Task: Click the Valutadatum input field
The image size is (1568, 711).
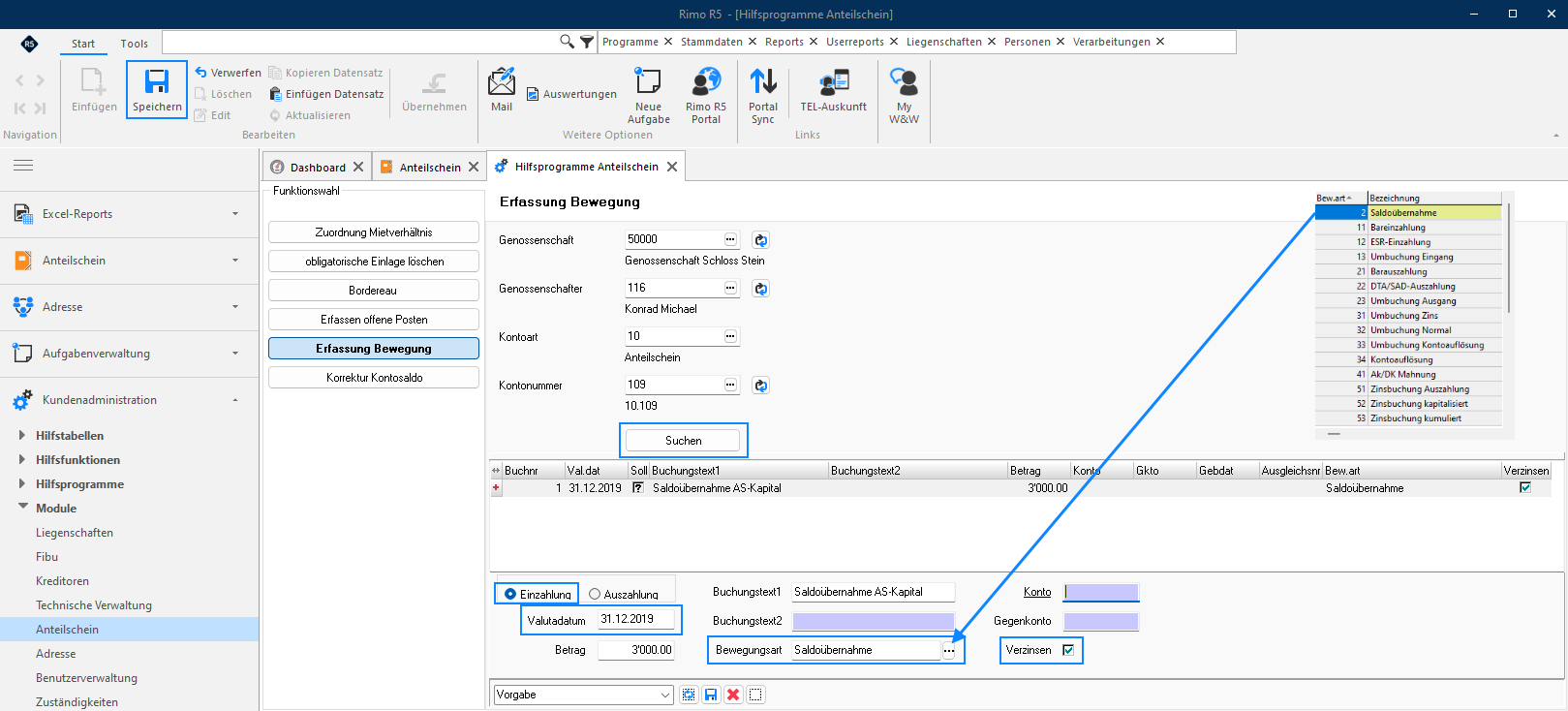Action: pyautogui.click(x=635, y=619)
